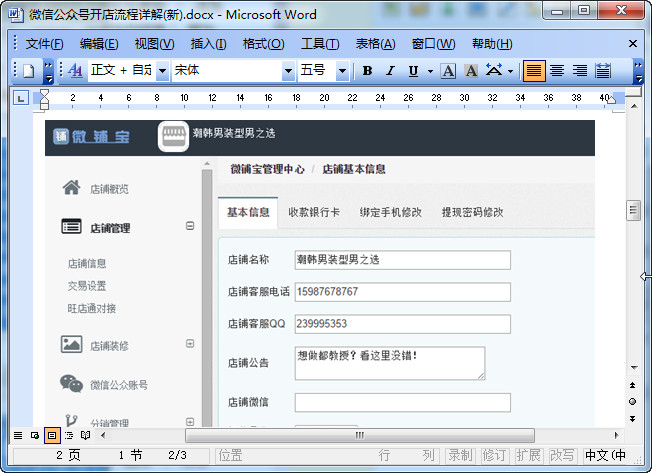
Task: Close the document with menu bar X
Action: point(633,44)
